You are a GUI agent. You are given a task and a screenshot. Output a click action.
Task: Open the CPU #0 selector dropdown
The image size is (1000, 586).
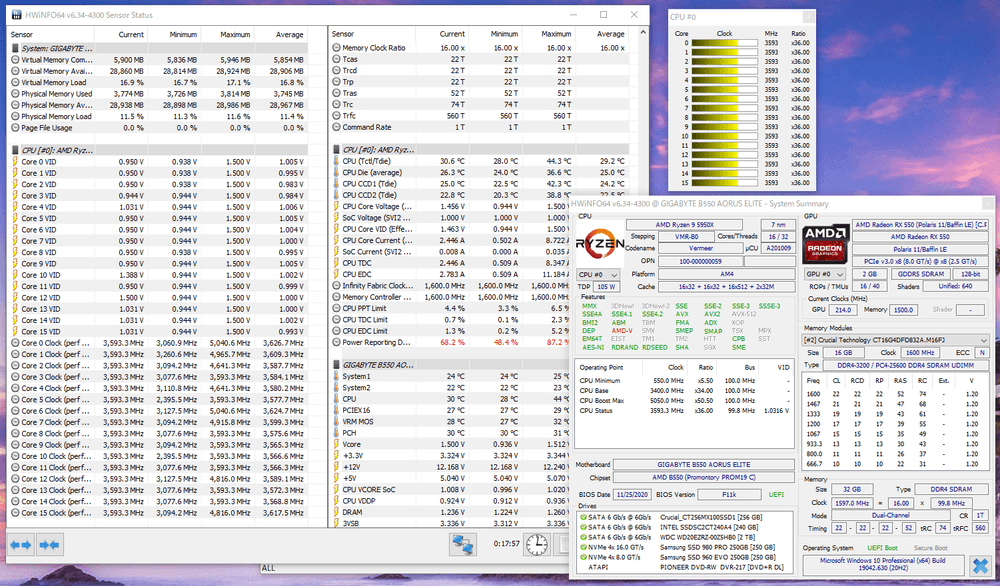tap(598, 275)
